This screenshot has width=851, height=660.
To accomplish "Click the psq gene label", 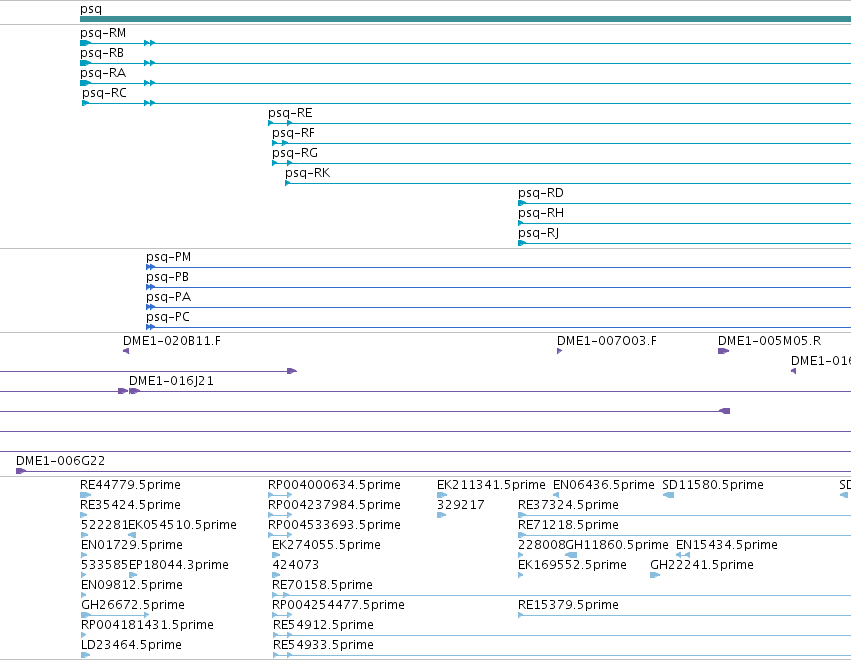I will (x=91, y=9).
